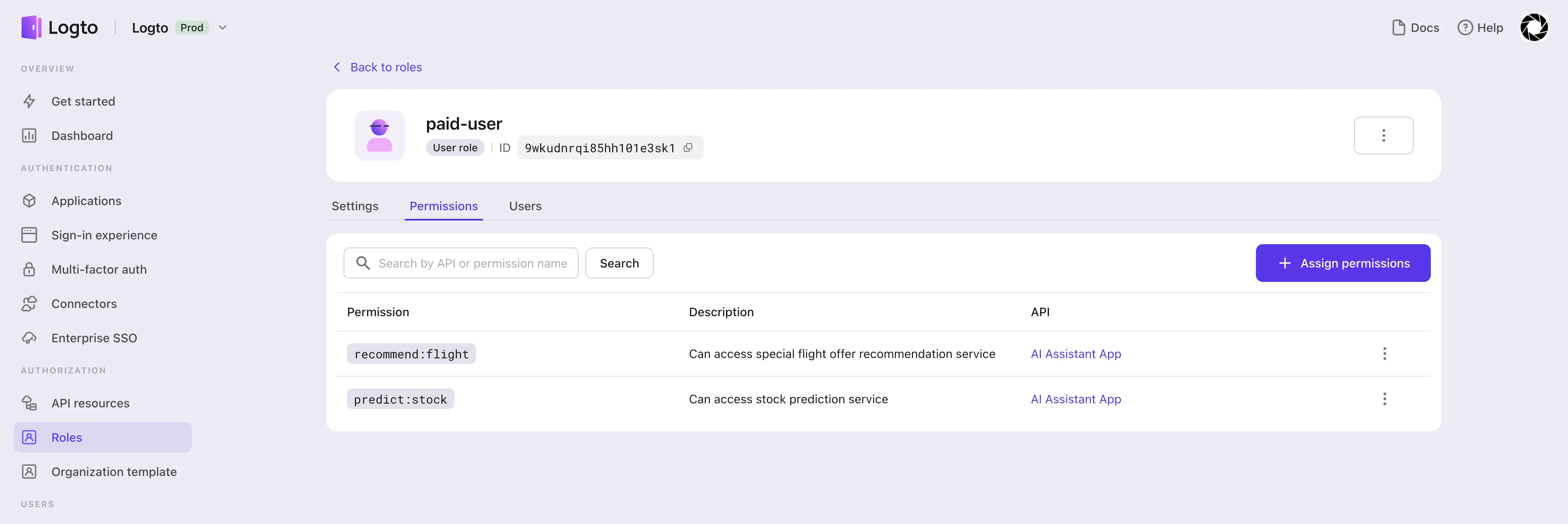Select Applications in the sidebar
Image resolution: width=1568 pixels, height=524 pixels.
pyautogui.click(x=86, y=201)
